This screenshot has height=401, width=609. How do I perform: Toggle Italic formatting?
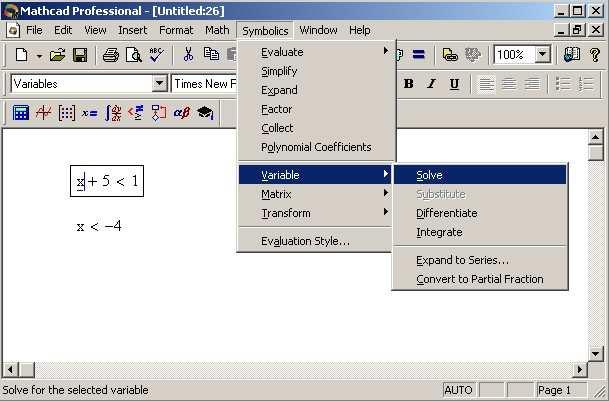tap(431, 84)
